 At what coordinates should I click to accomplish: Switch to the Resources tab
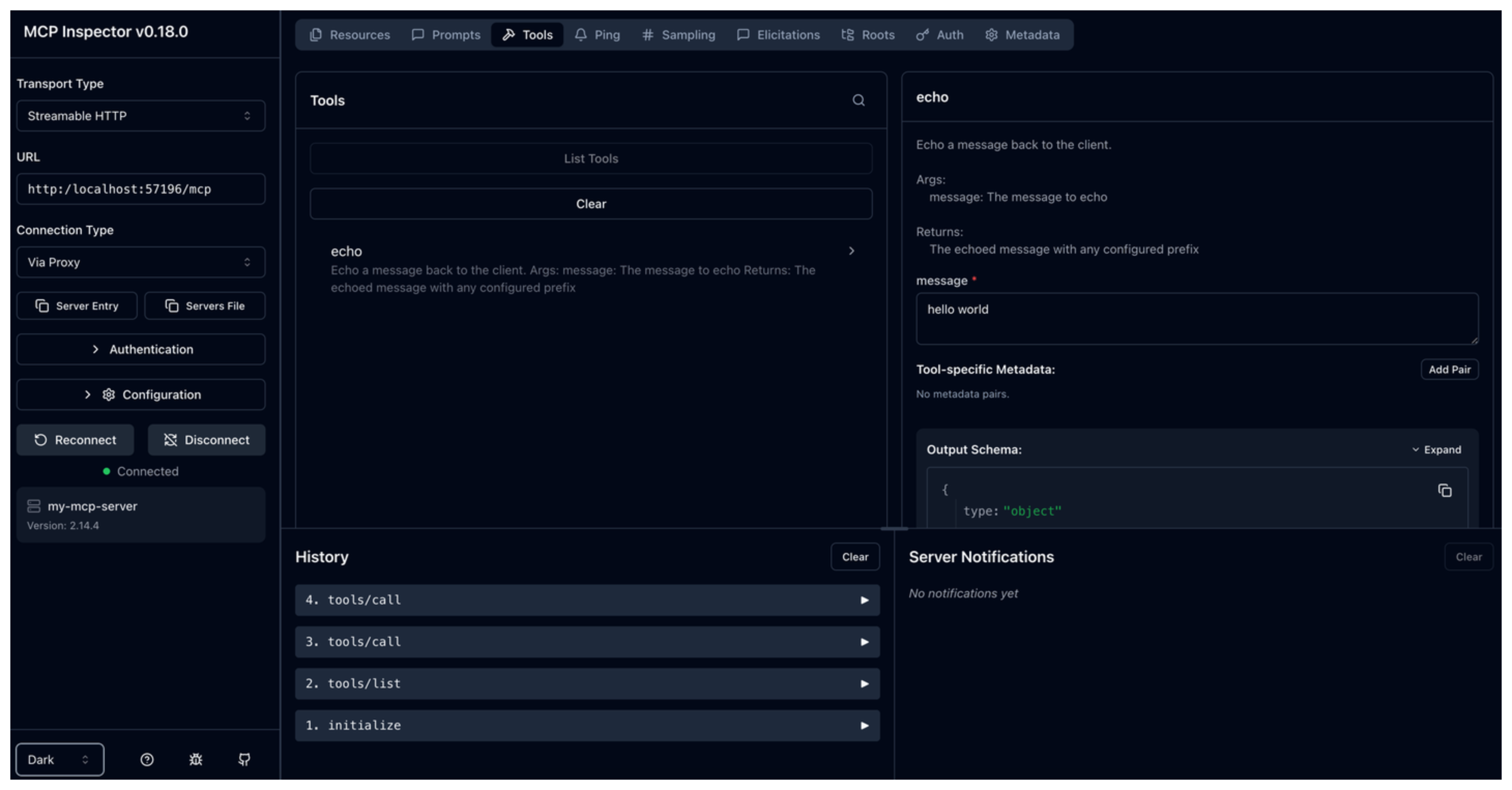pos(350,35)
